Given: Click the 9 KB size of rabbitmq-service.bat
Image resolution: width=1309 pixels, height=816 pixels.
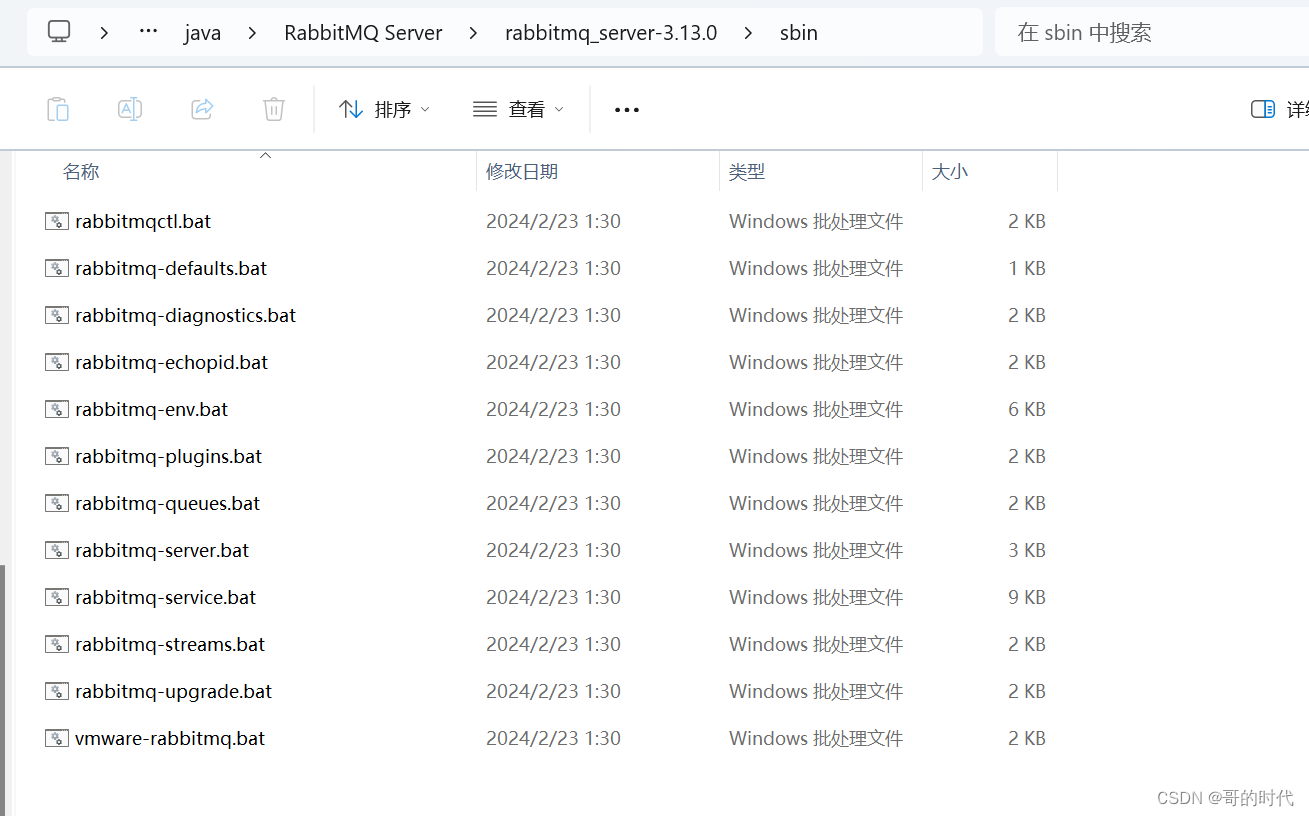Looking at the screenshot, I should [x=1027, y=597].
